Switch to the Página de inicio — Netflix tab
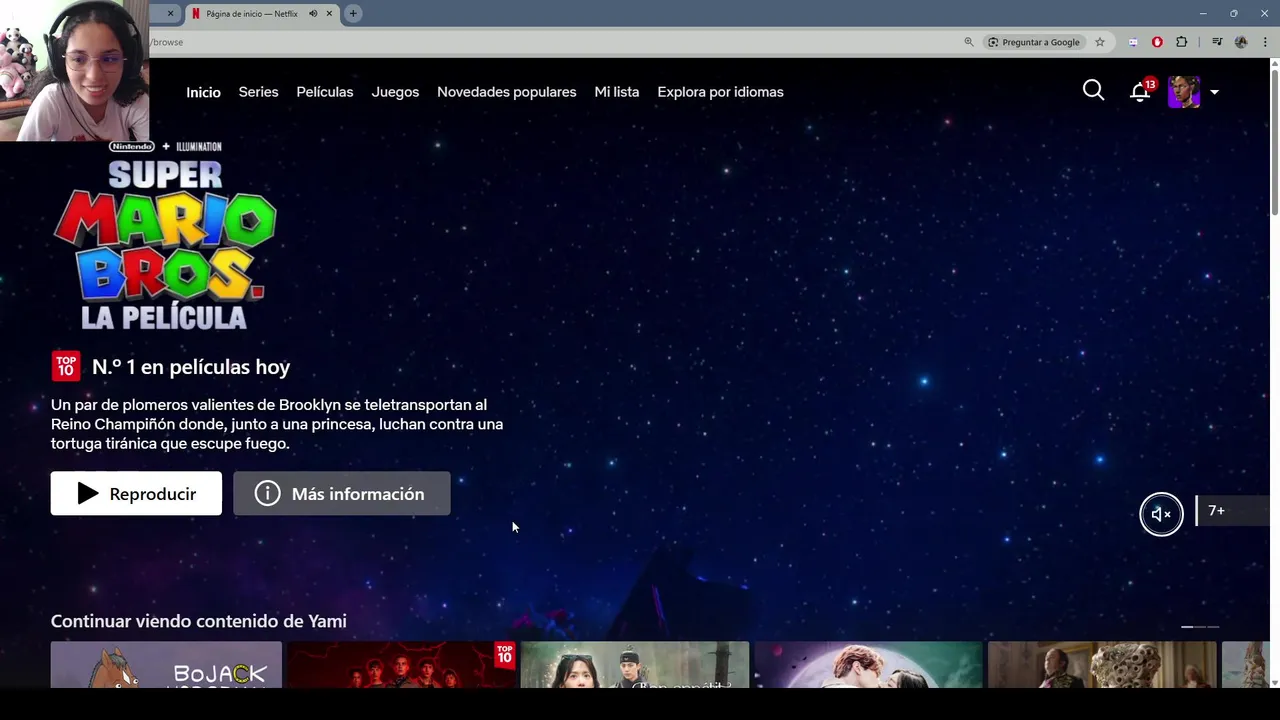The image size is (1280, 720). tap(262, 13)
